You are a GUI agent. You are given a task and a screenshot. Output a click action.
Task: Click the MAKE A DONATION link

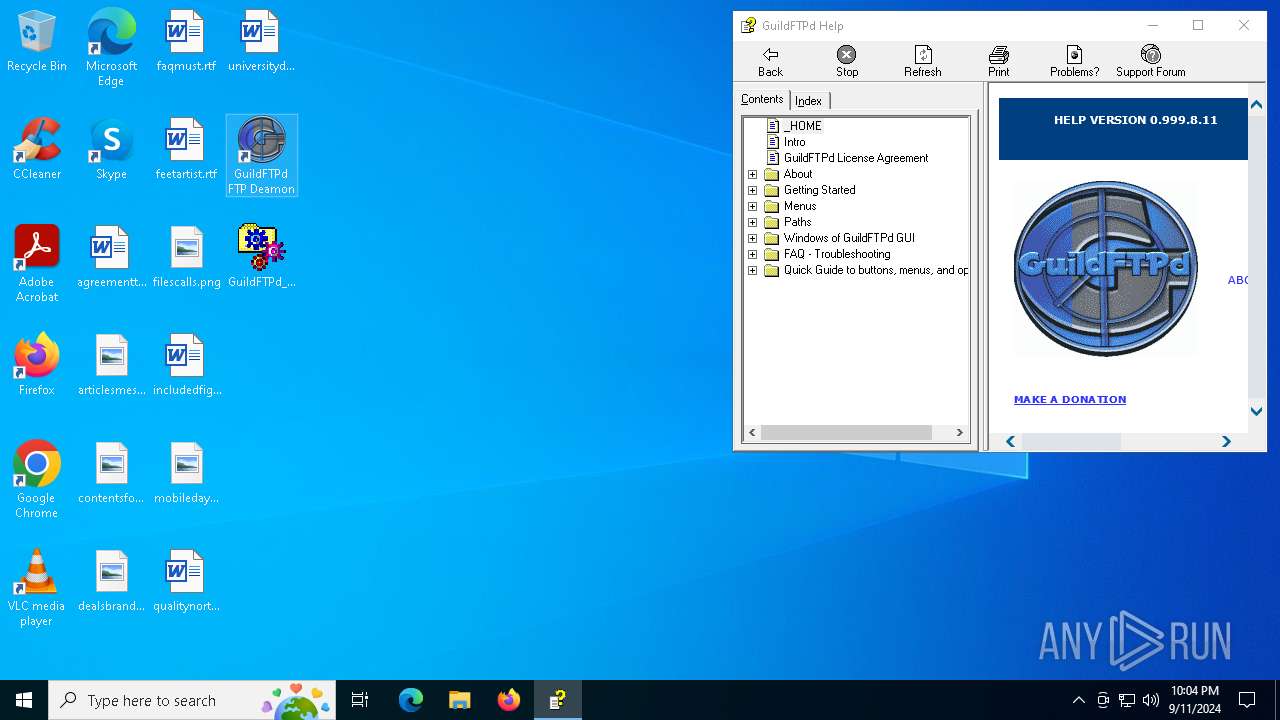point(1070,399)
